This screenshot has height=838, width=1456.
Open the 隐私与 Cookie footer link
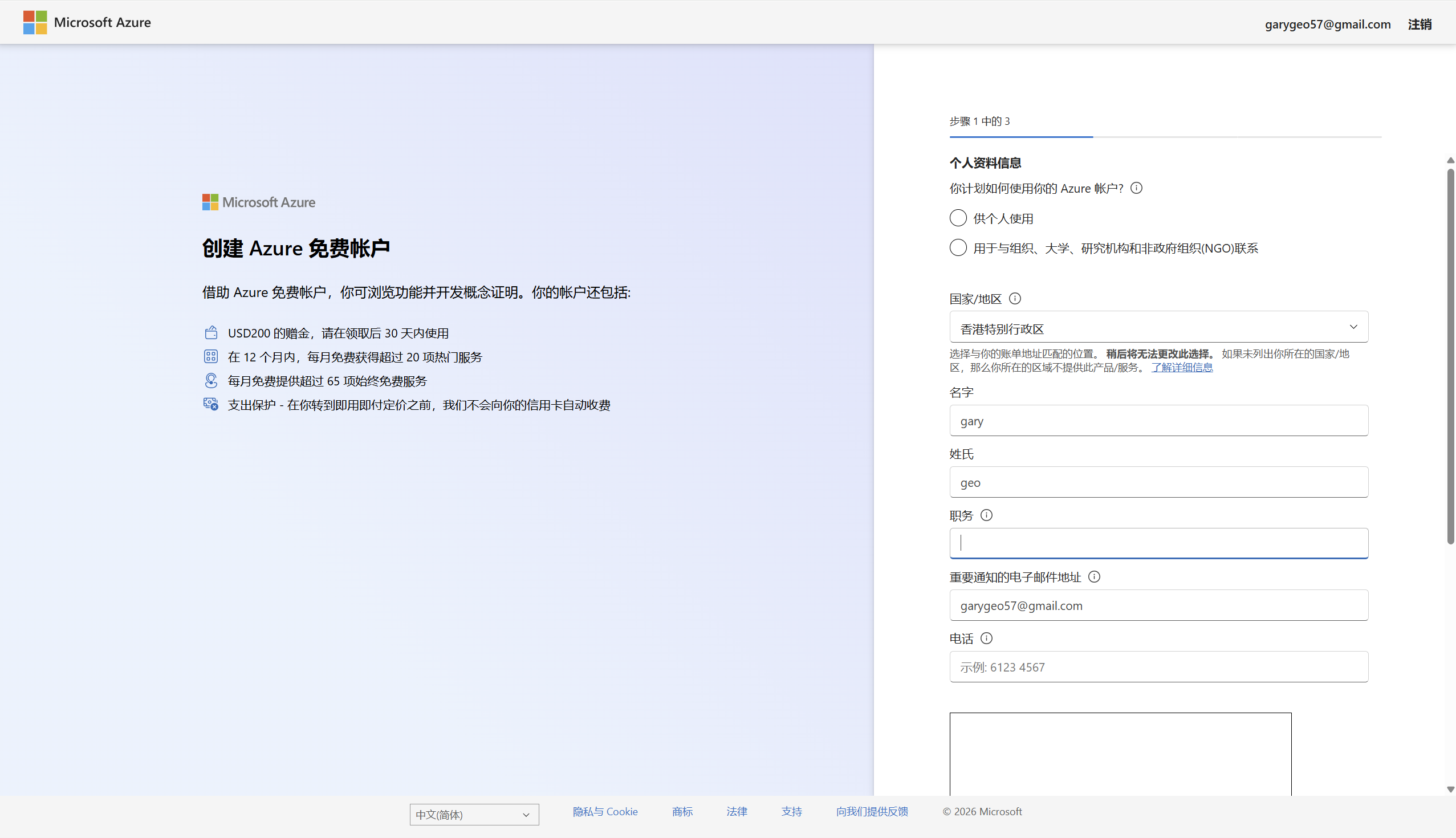tap(605, 812)
